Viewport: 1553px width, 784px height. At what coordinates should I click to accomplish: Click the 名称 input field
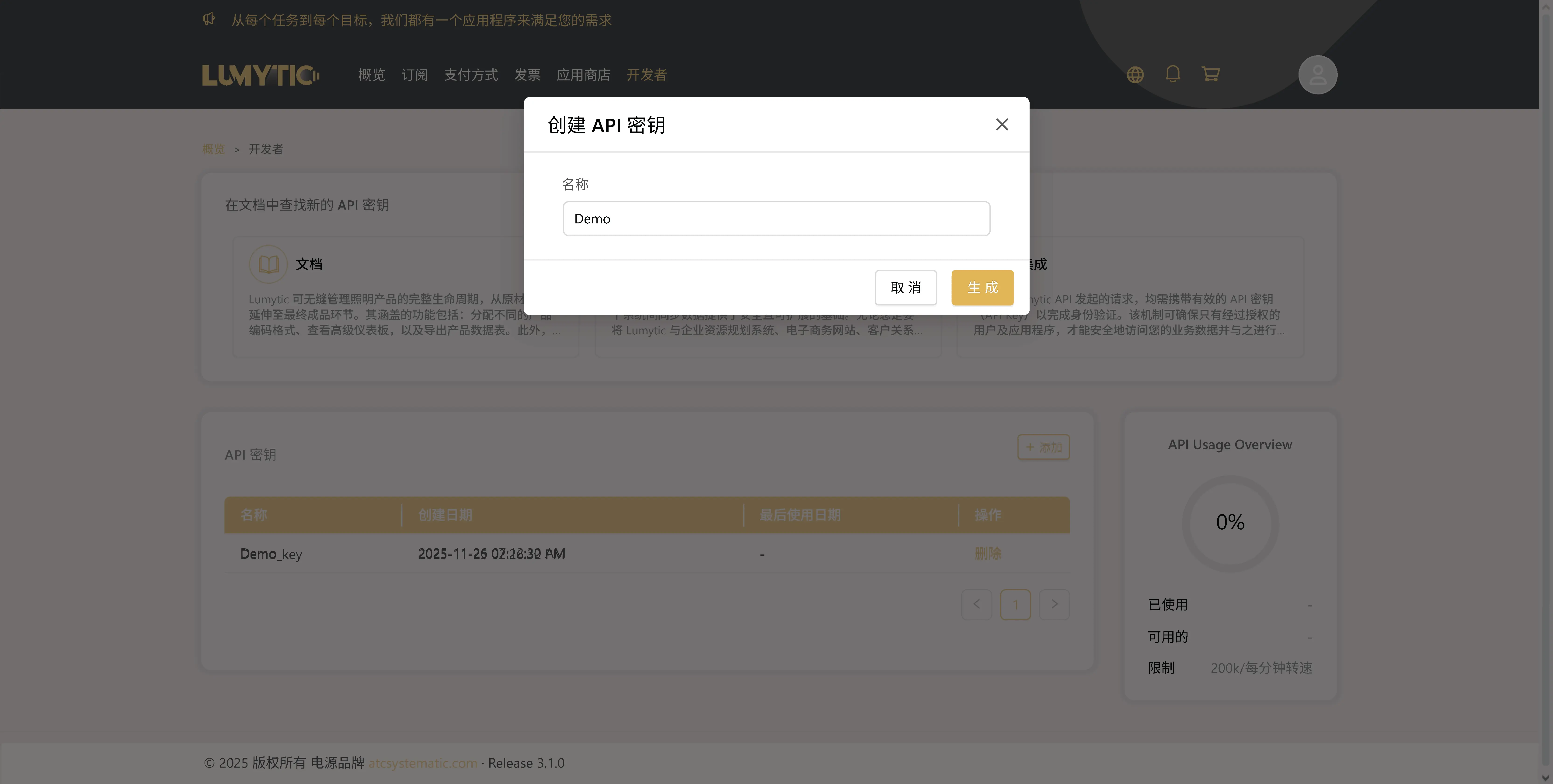click(x=776, y=219)
